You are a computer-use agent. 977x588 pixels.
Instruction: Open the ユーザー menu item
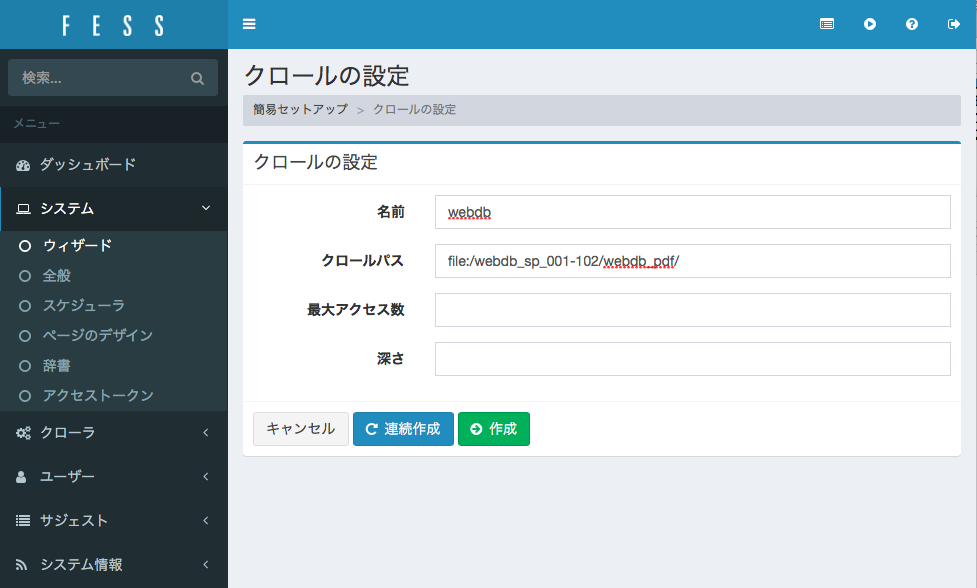pos(113,477)
